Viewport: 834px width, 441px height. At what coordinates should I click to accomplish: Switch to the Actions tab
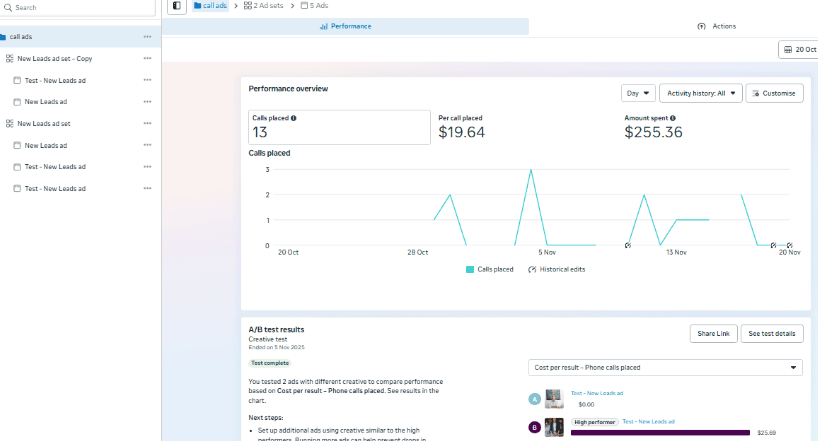[x=716, y=26]
